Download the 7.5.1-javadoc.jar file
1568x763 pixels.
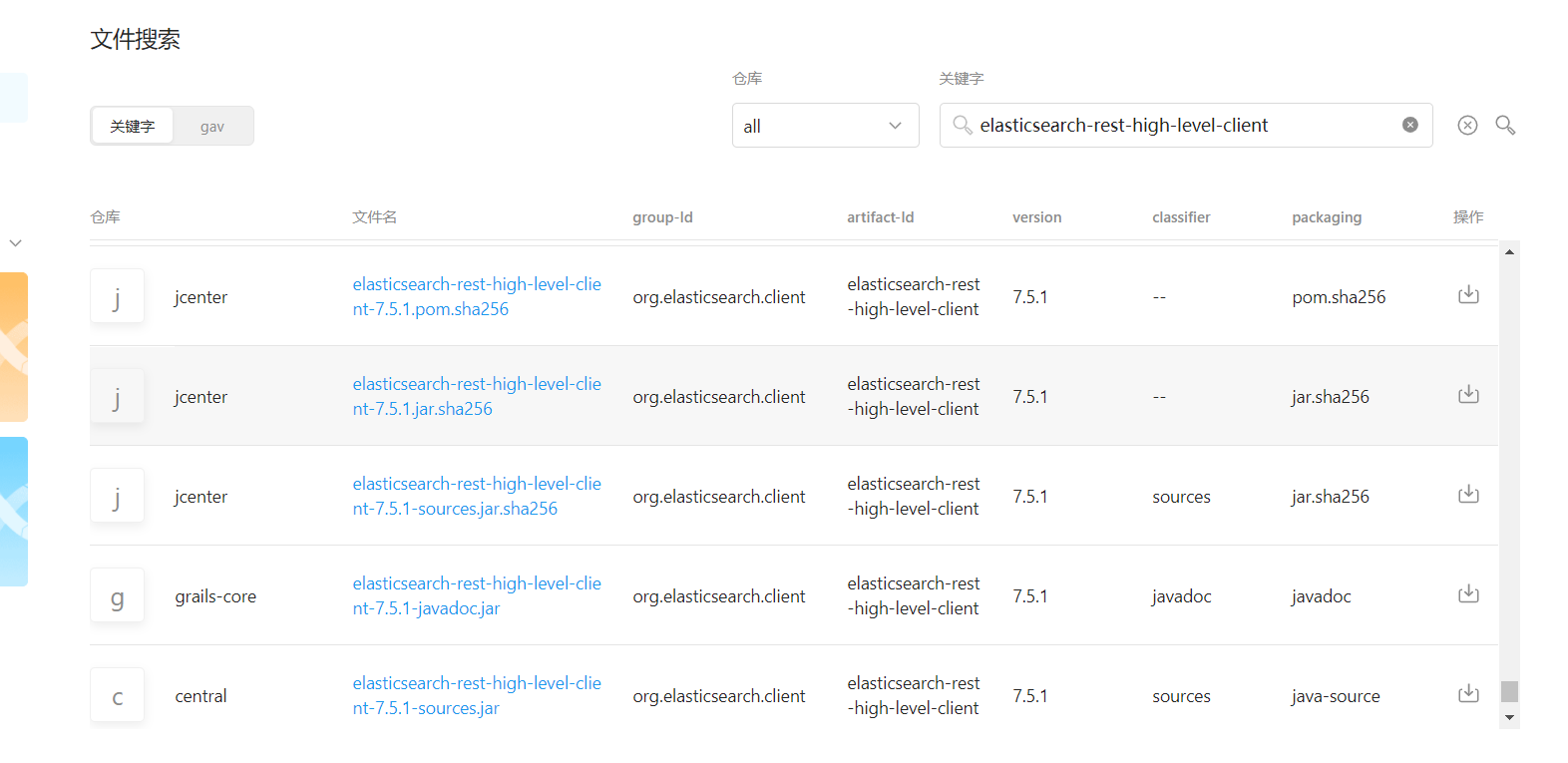pyautogui.click(x=1468, y=594)
